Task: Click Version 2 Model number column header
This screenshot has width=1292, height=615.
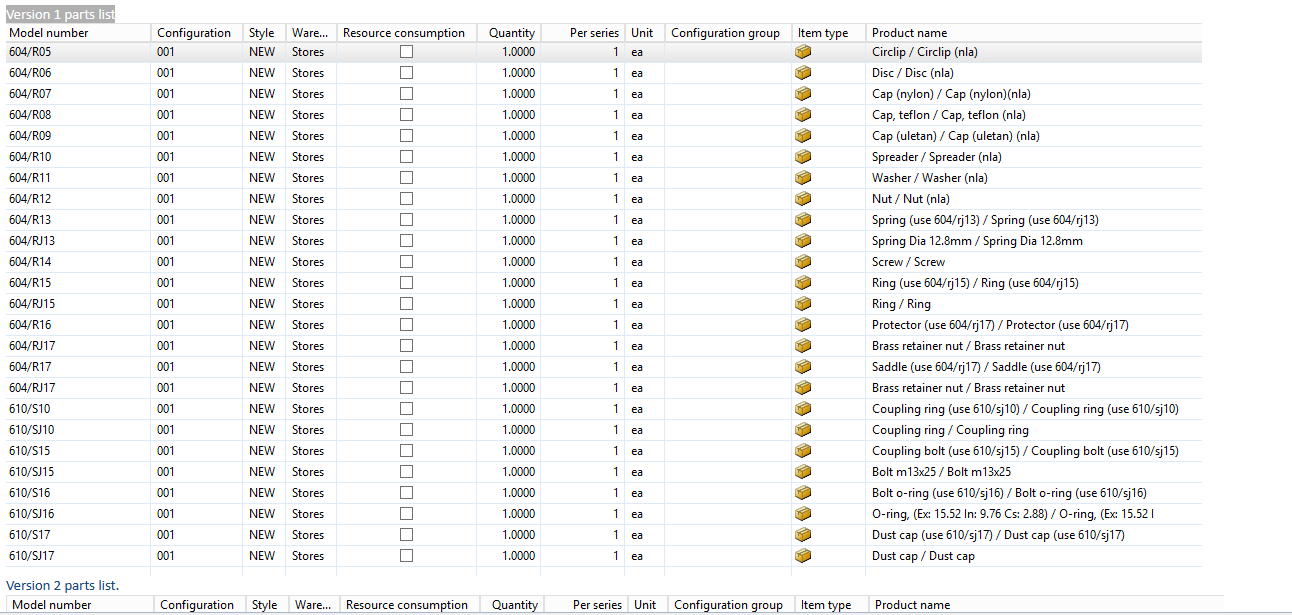Action: [x=80, y=605]
